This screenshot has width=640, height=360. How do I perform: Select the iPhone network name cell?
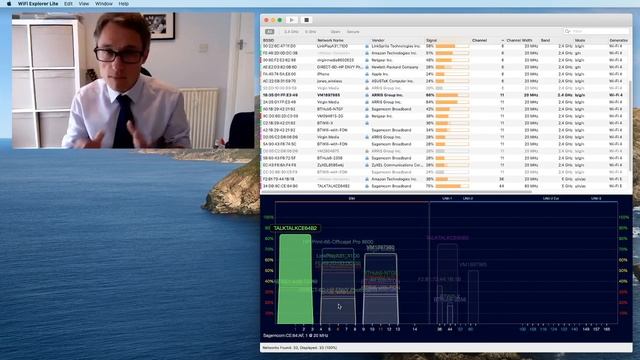[x=323, y=74]
